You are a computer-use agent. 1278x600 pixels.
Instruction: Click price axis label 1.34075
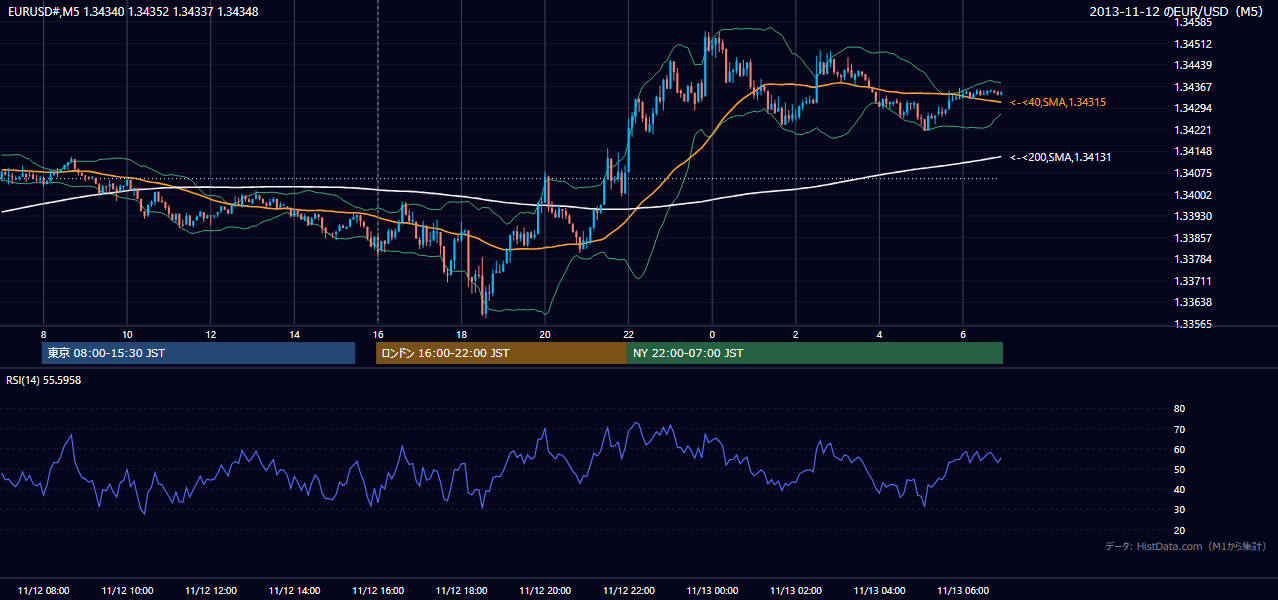coord(1193,173)
